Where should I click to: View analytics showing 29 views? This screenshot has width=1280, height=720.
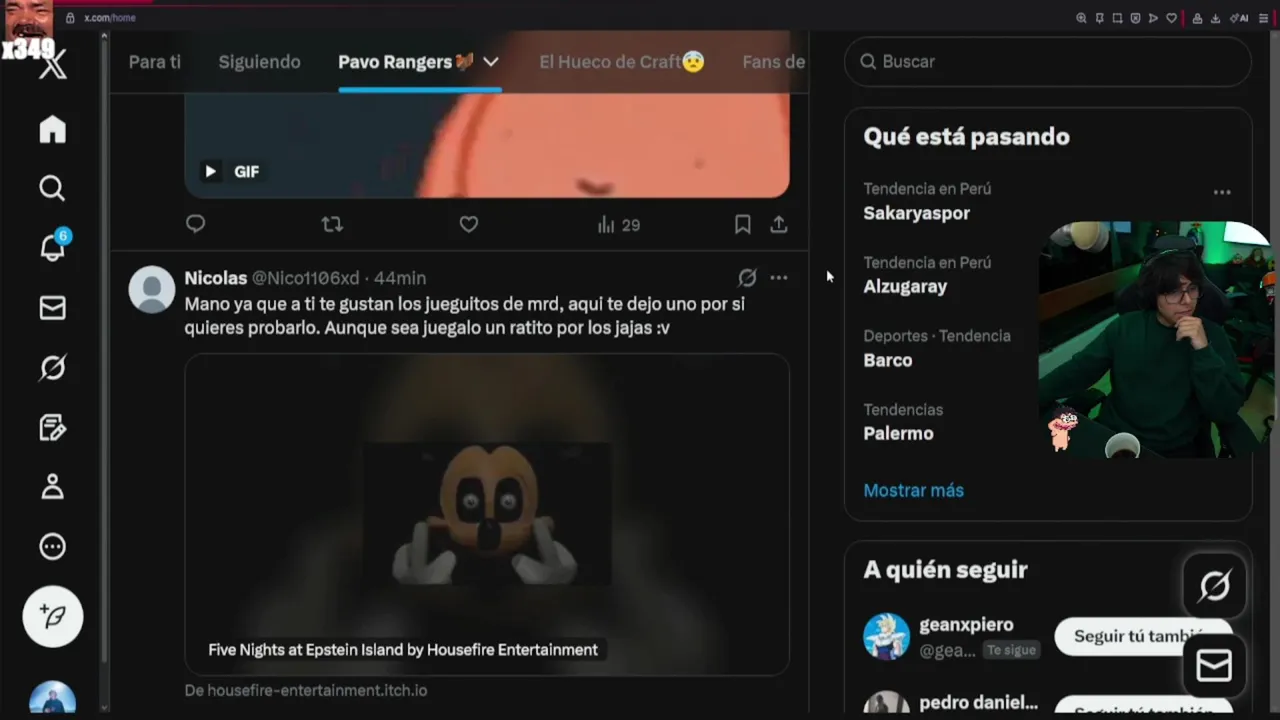[x=618, y=225]
